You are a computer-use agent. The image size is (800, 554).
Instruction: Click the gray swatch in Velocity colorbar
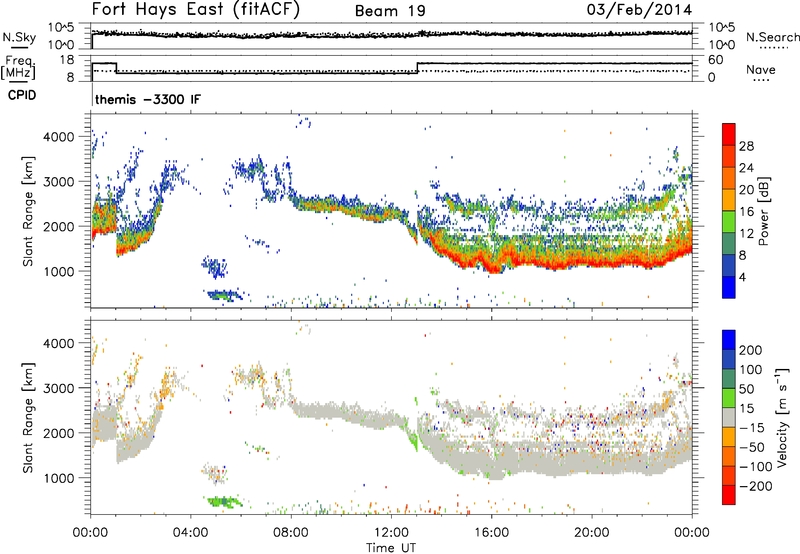[x=729, y=417]
